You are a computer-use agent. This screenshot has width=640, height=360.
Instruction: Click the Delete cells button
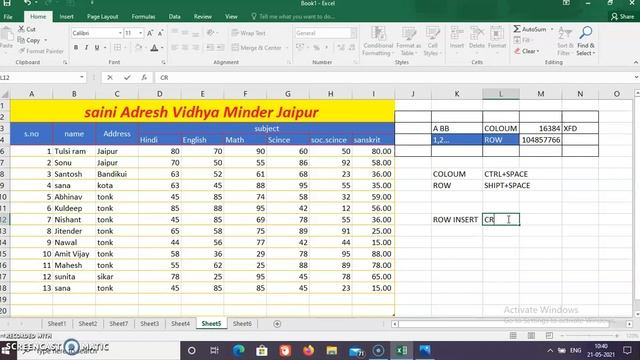click(x=477, y=38)
